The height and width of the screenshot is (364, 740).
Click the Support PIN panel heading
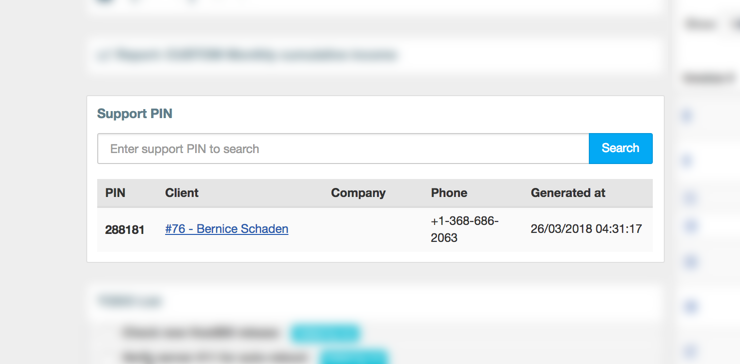click(135, 114)
